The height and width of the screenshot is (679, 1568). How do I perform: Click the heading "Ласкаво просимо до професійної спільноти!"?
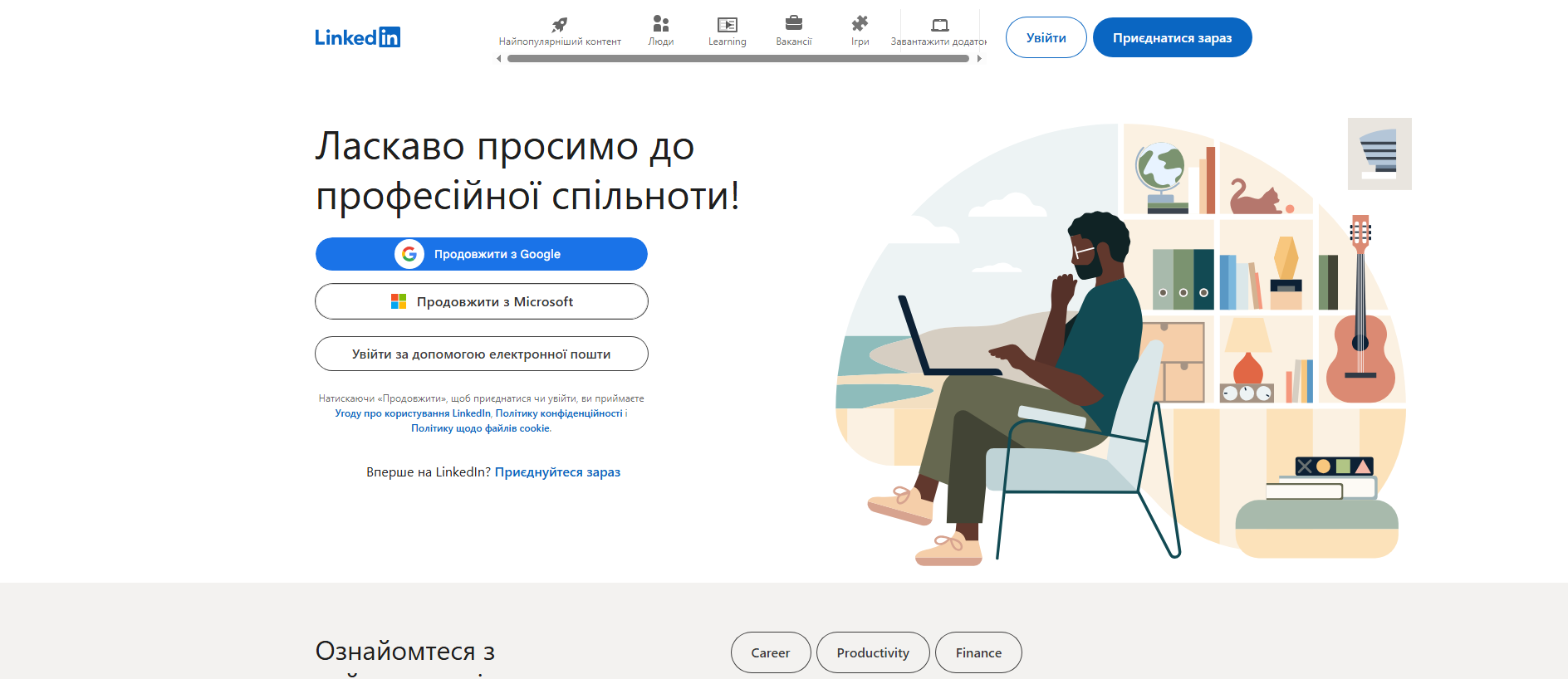click(527, 171)
